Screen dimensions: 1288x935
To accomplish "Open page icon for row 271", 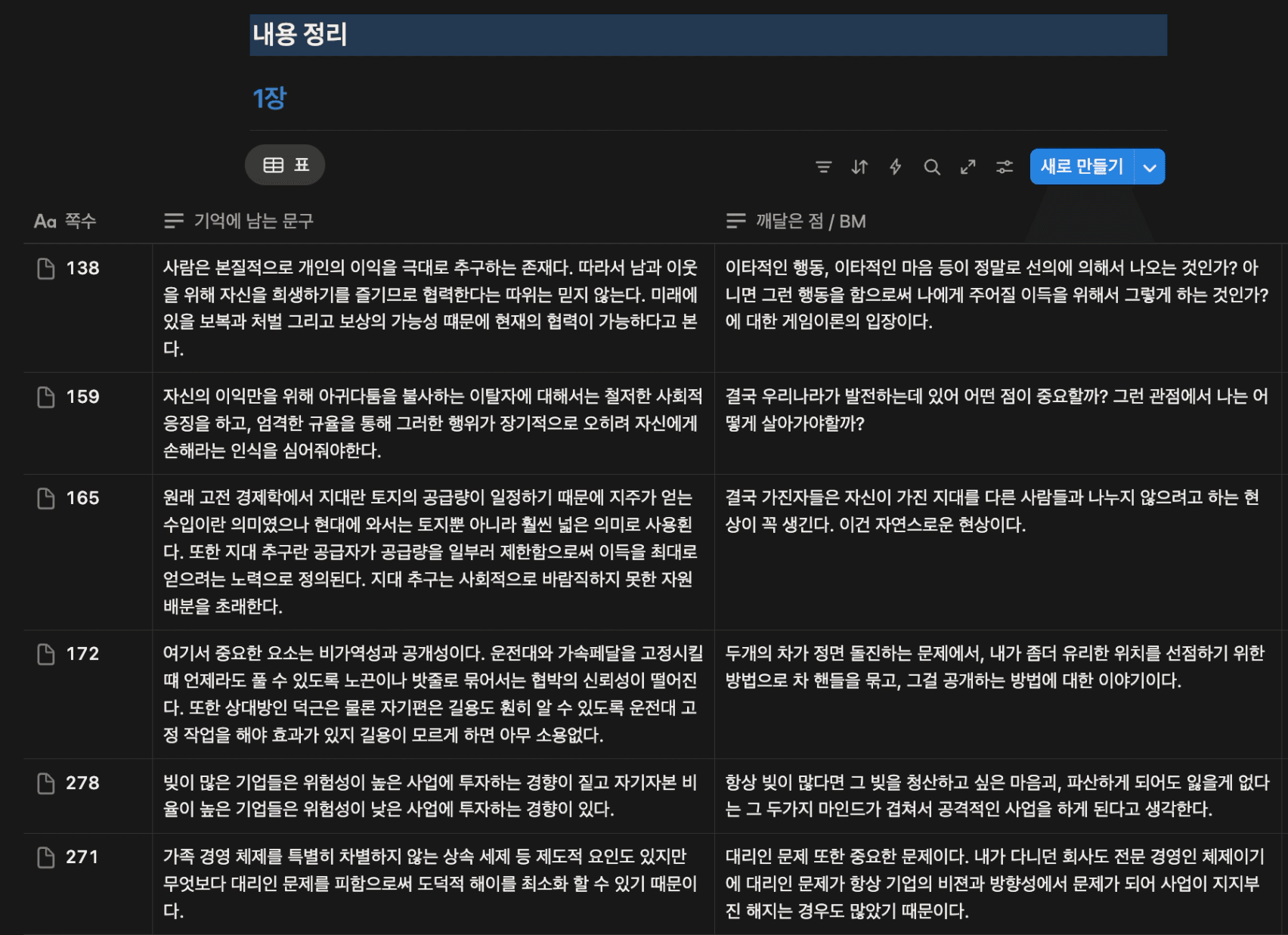I will pyautogui.click(x=46, y=857).
